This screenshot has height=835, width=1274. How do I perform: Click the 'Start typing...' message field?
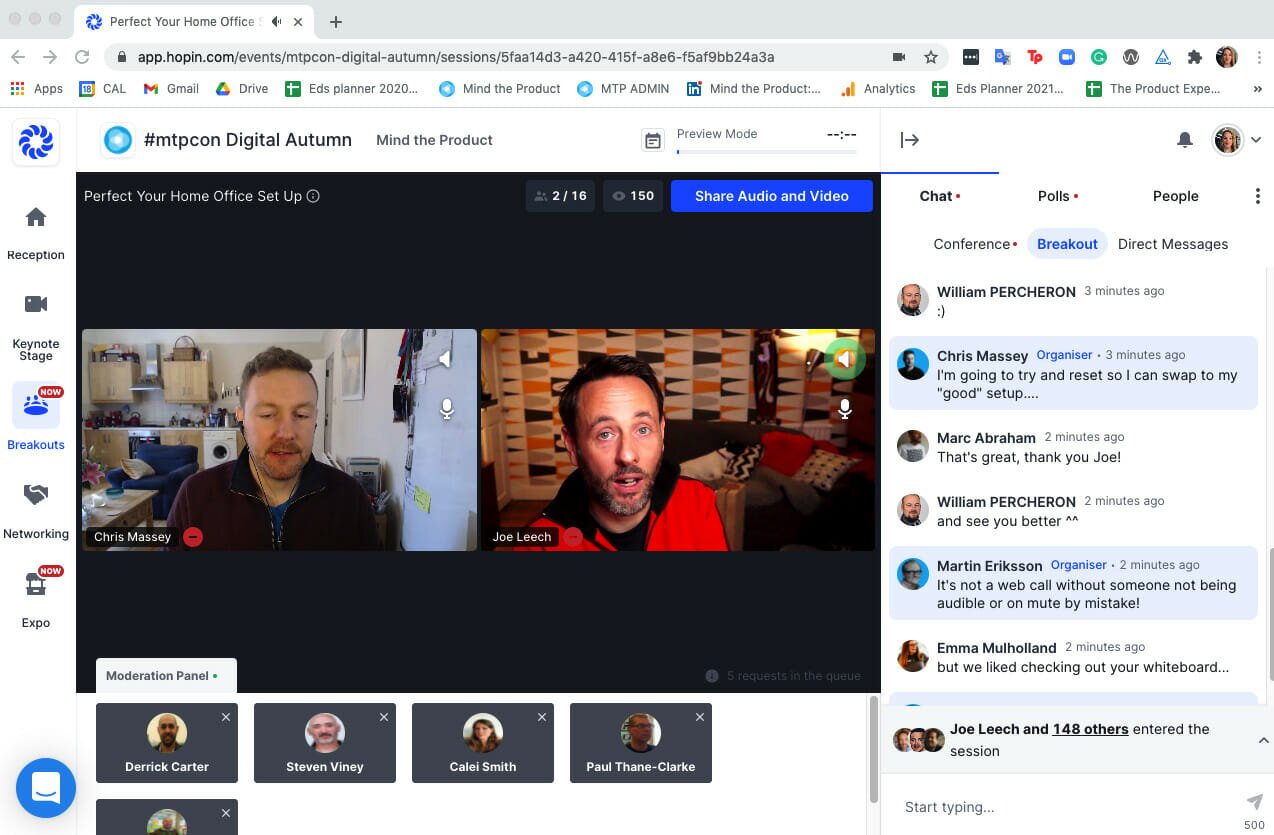point(1060,807)
